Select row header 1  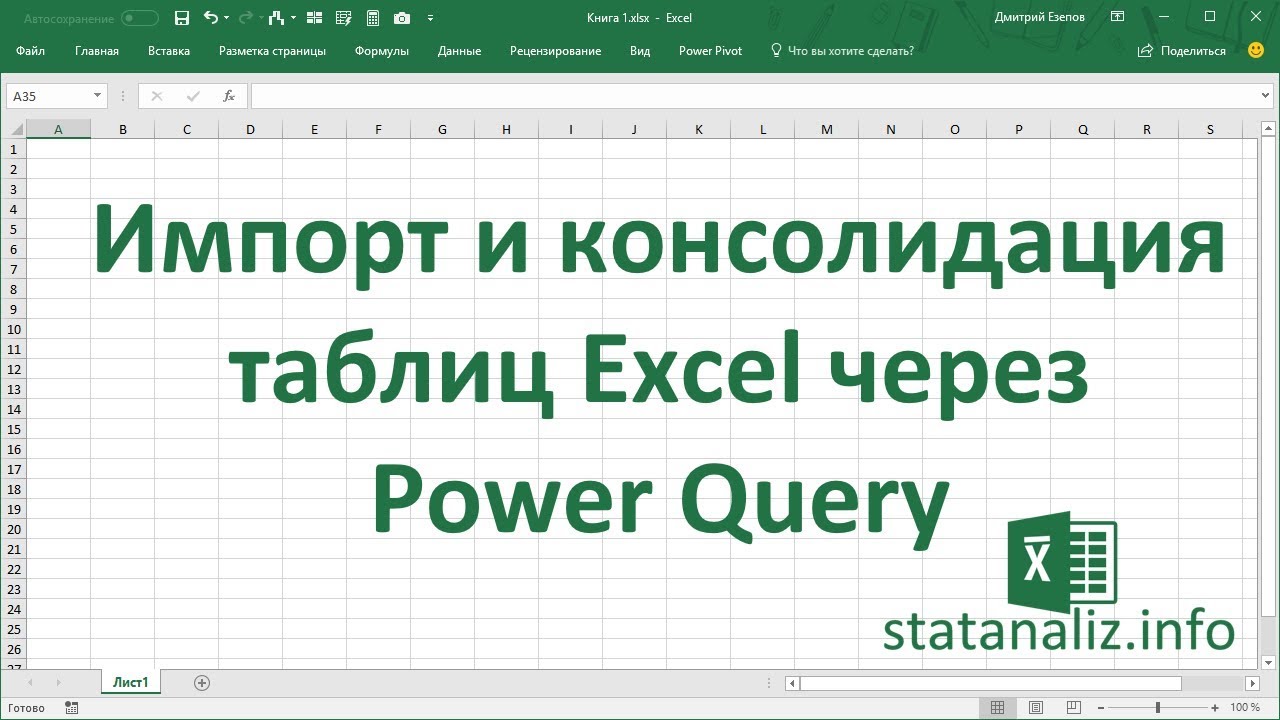[13, 149]
